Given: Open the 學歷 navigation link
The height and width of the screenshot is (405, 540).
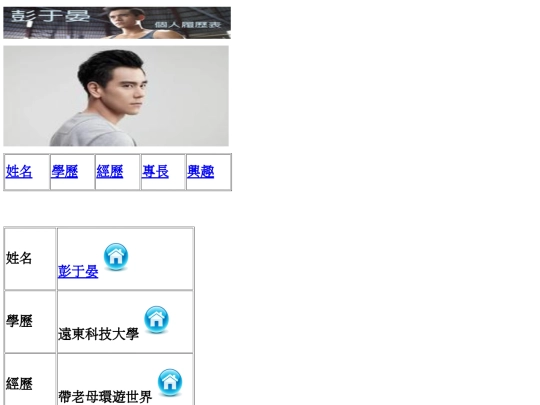Looking at the screenshot, I should coord(65,172).
